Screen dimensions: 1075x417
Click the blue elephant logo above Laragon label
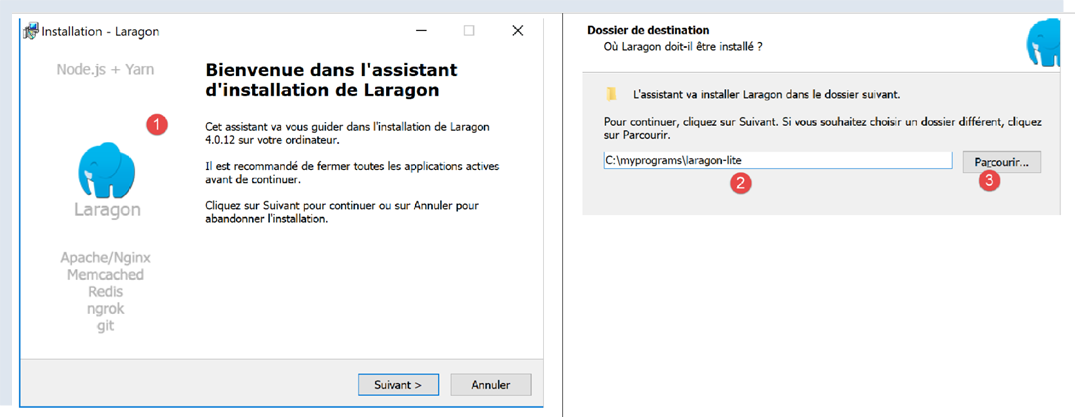[106, 169]
